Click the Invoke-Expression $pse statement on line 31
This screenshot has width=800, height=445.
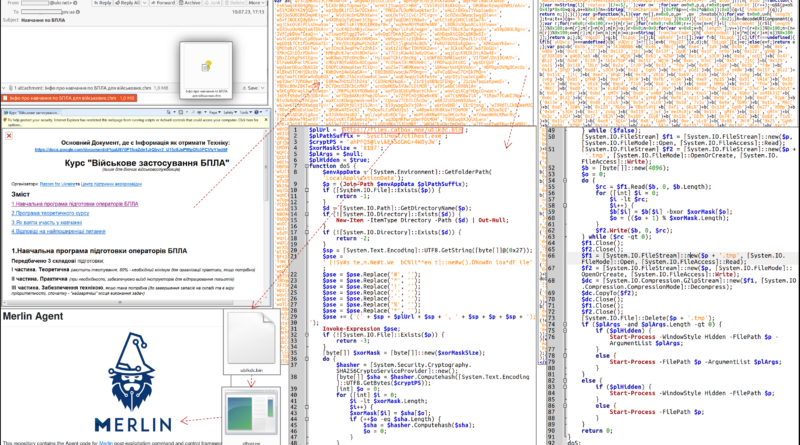tap(362, 329)
